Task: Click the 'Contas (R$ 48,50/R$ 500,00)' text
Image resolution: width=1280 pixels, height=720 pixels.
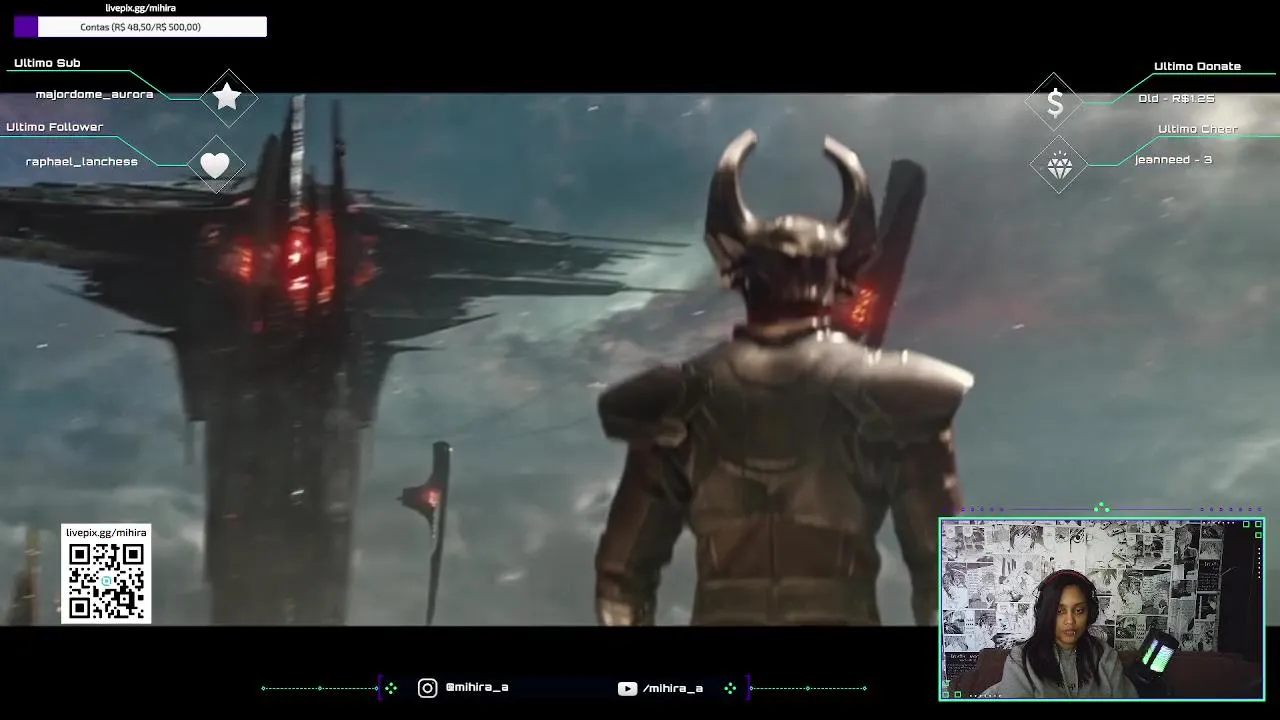Action: (140, 27)
